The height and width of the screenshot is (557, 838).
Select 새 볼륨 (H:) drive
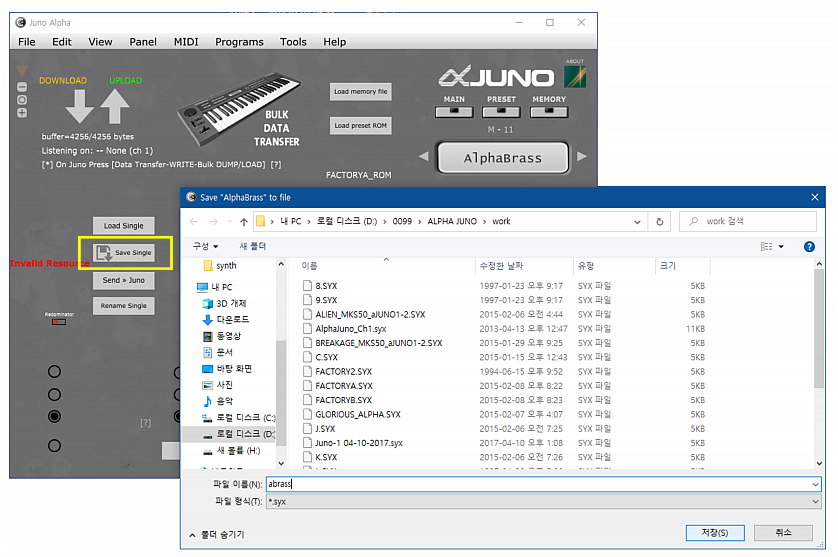[231, 451]
